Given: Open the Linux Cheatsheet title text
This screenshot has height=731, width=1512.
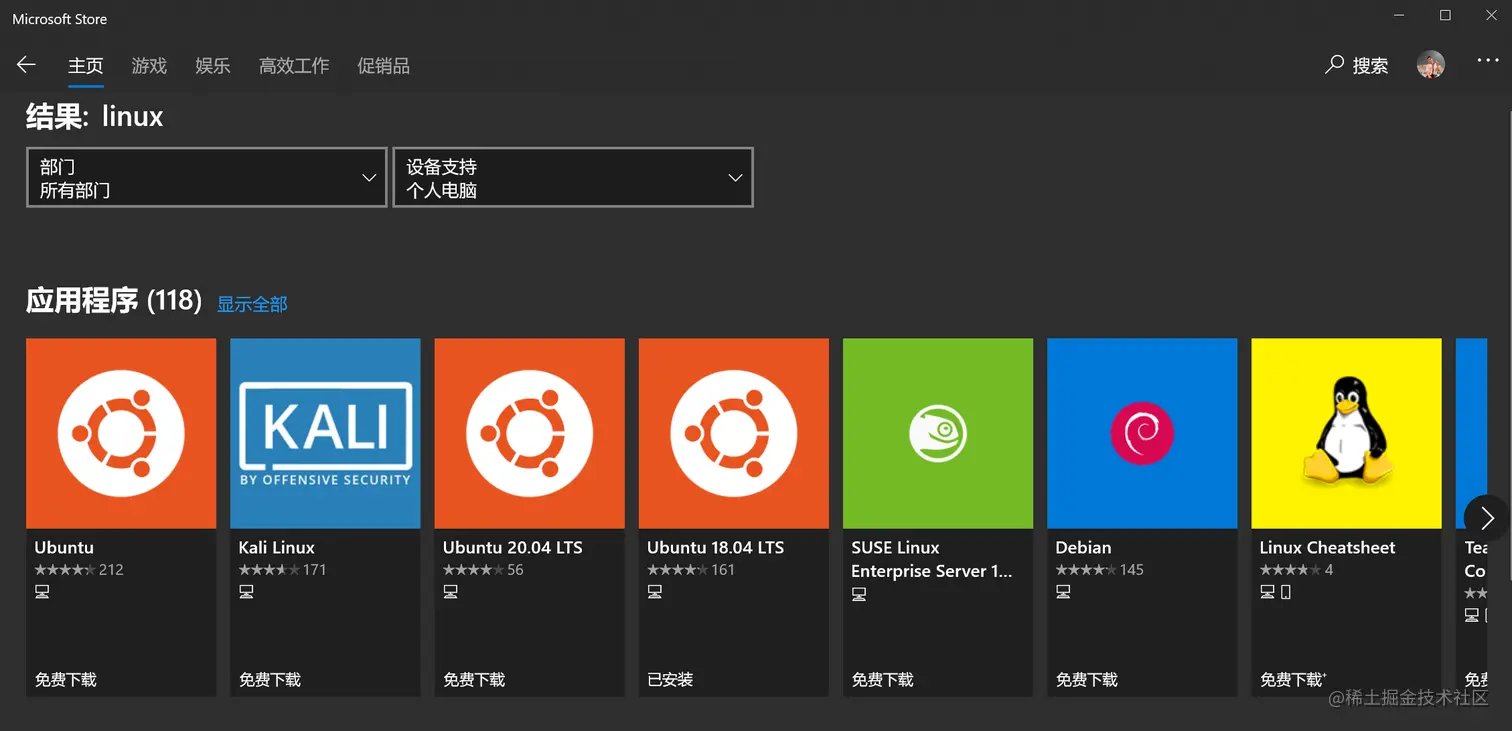Looking at the screenshot, I should pos(1327,547).
